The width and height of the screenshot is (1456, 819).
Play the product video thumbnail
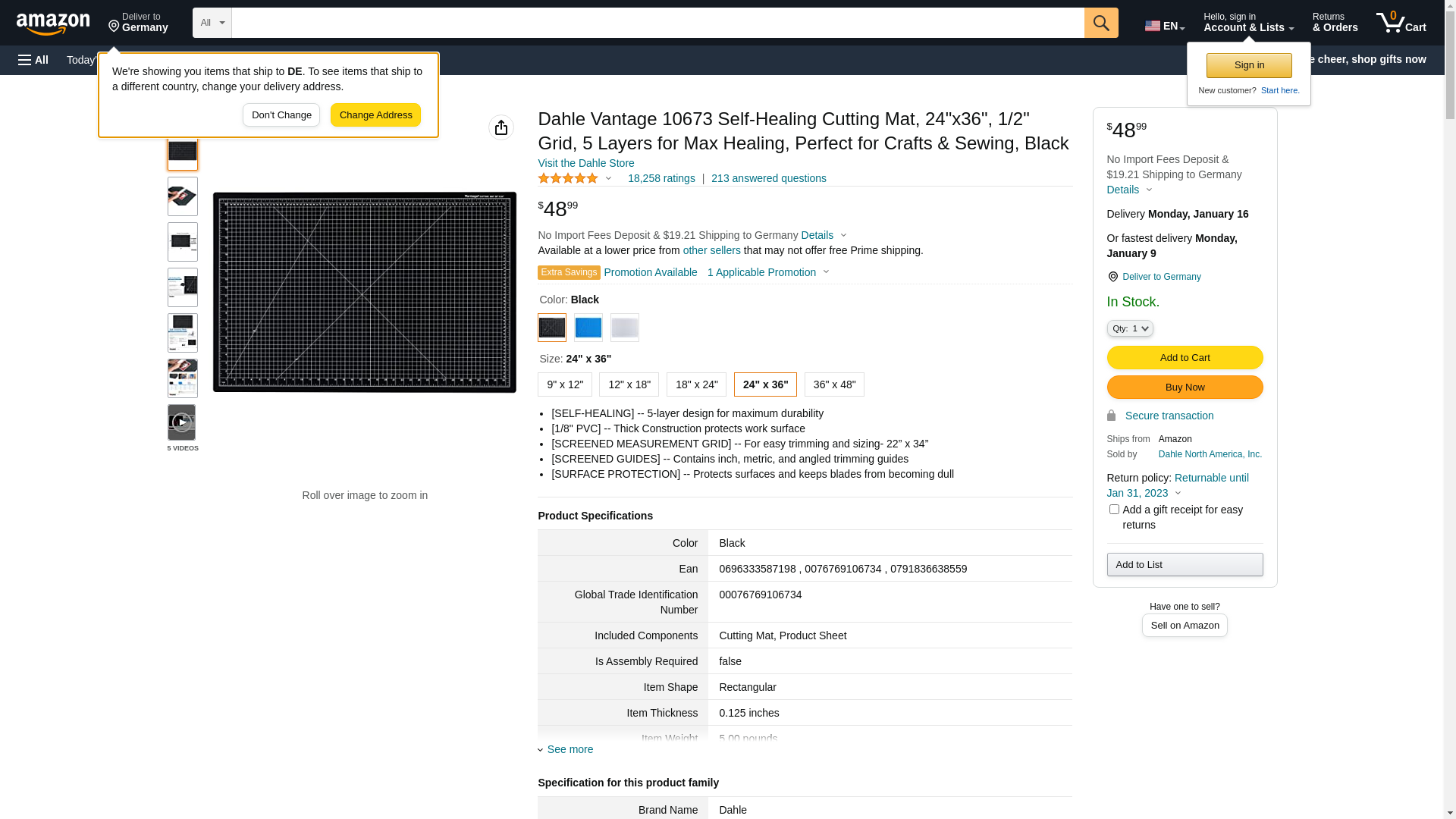(x=182, y=422)
